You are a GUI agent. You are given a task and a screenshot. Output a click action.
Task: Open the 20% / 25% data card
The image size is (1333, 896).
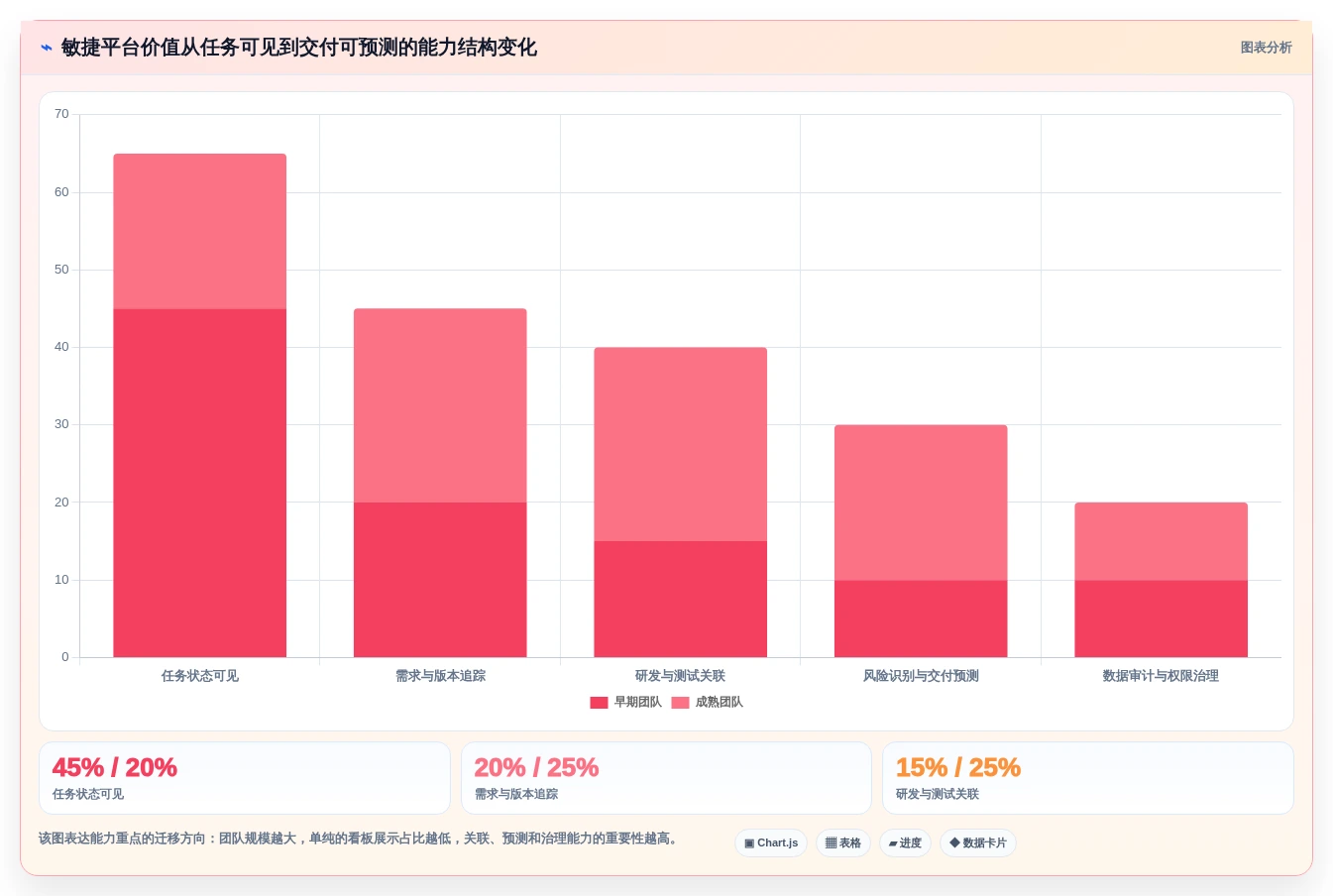pos(666,778)
